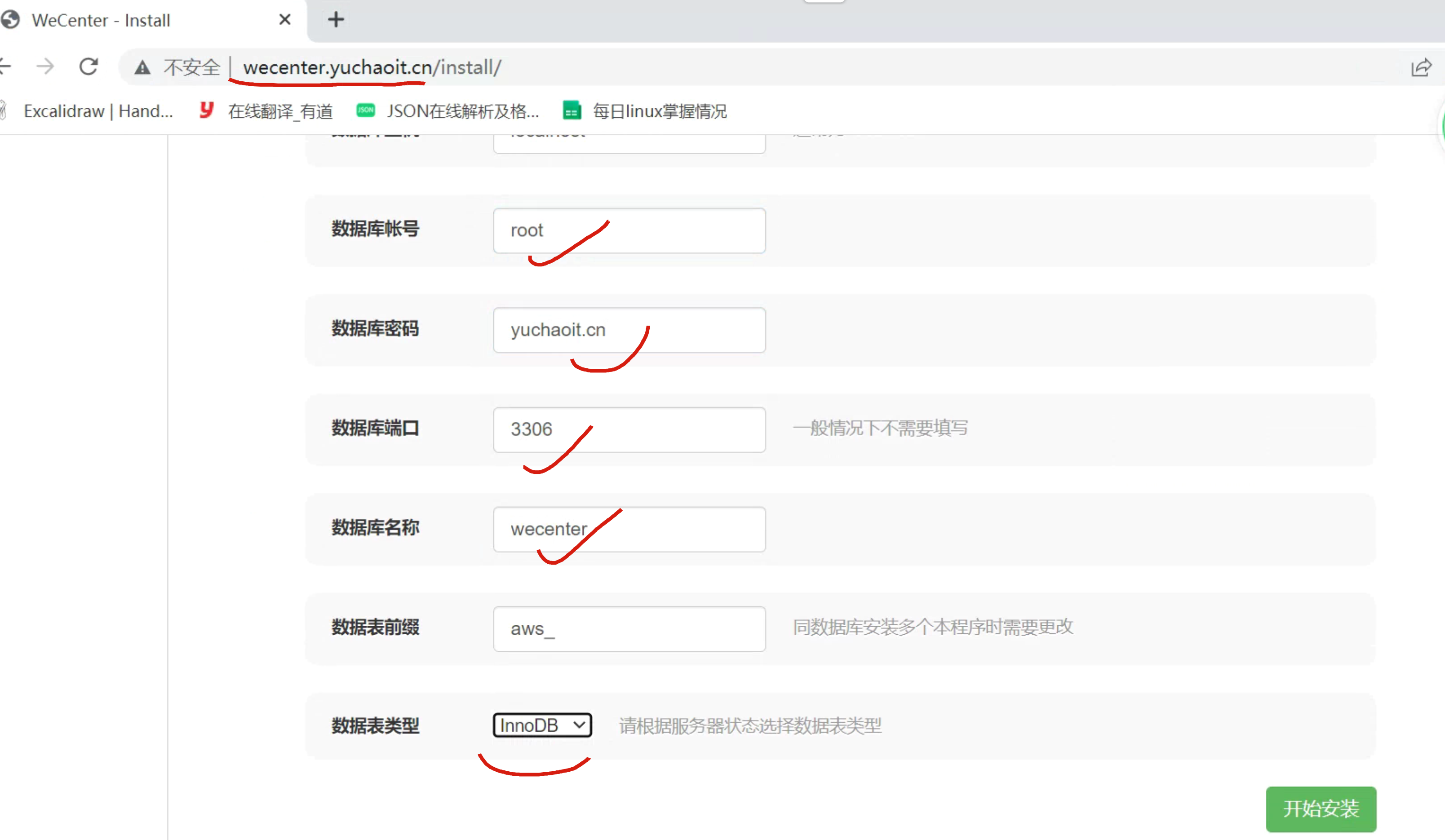
Task: Click the database password field
Action: click(629, 330)
